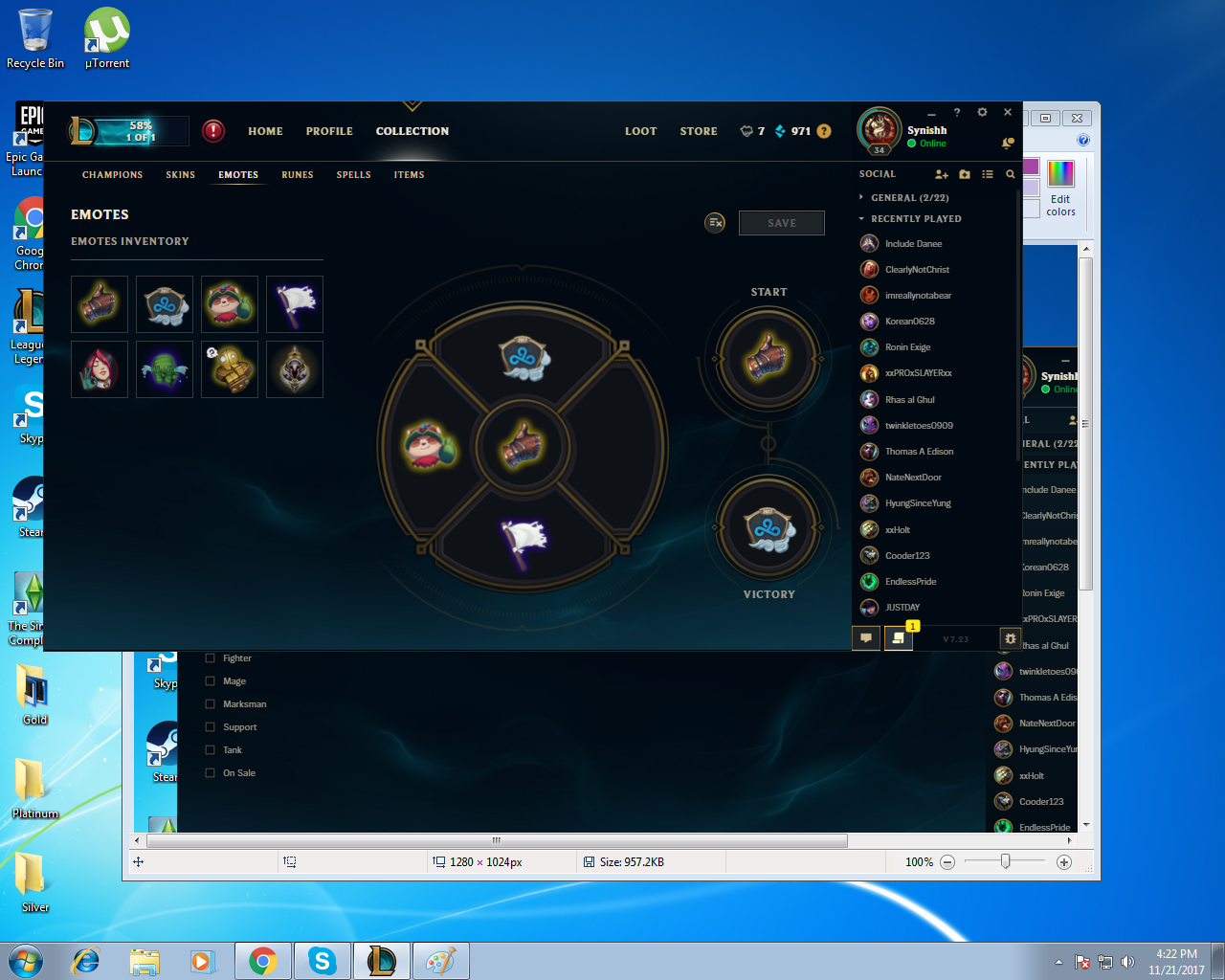The width and height of the screenshot is (1225, 980).
Task: Select the thumbs-up glove emote in inventory
Action: tap(100, 304)
